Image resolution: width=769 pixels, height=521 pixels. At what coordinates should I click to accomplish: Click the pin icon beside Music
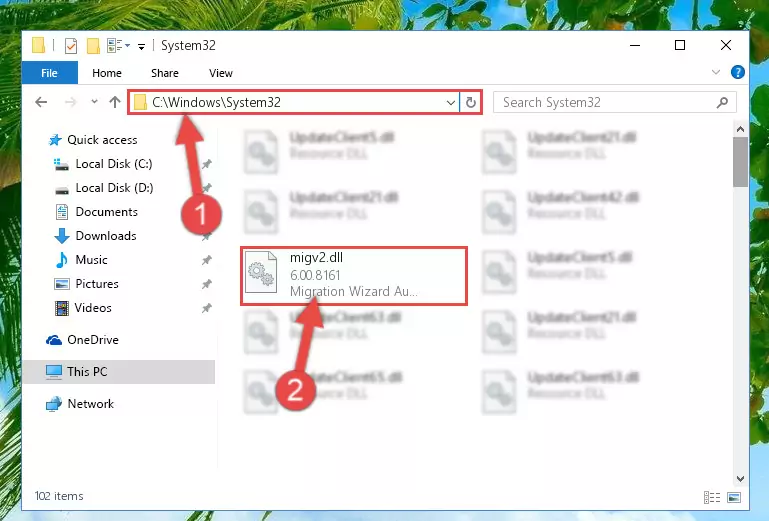click(x=206, y=260)
